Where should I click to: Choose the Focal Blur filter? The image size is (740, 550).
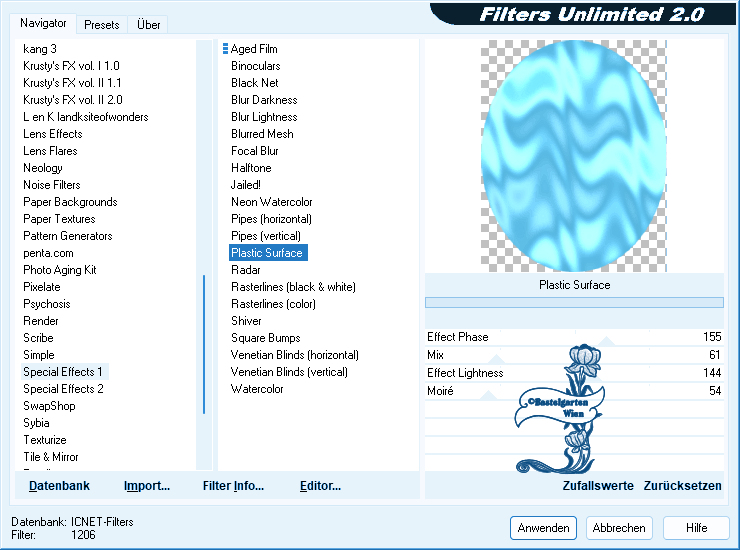255,151
